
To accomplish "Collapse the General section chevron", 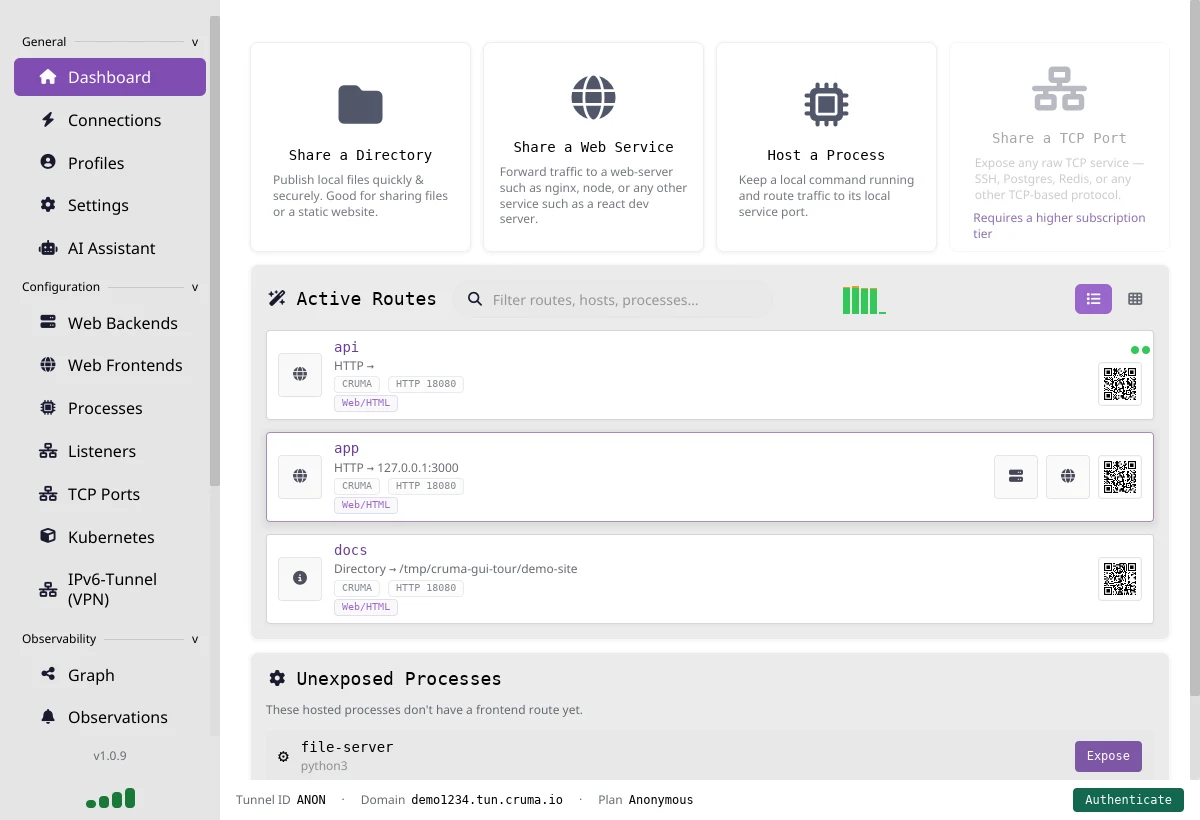I will point(195,42).
